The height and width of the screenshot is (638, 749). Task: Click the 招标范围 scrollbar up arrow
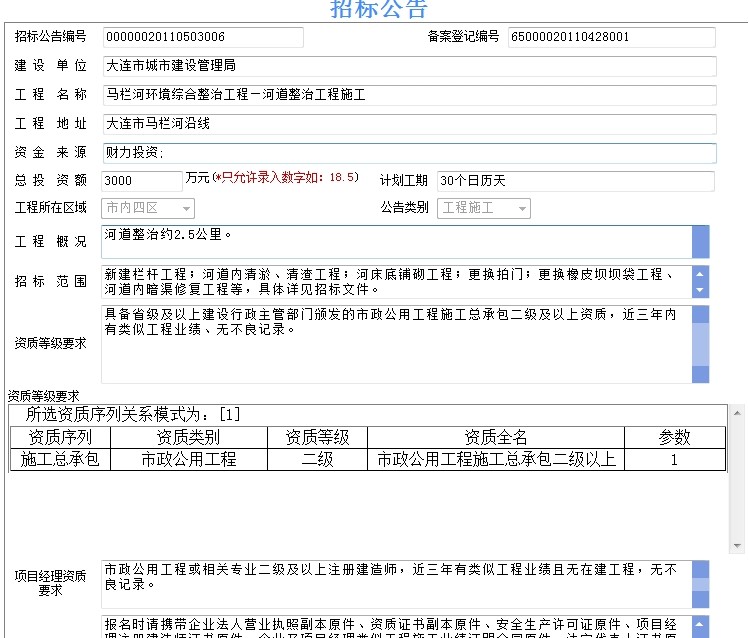[700, 274]
